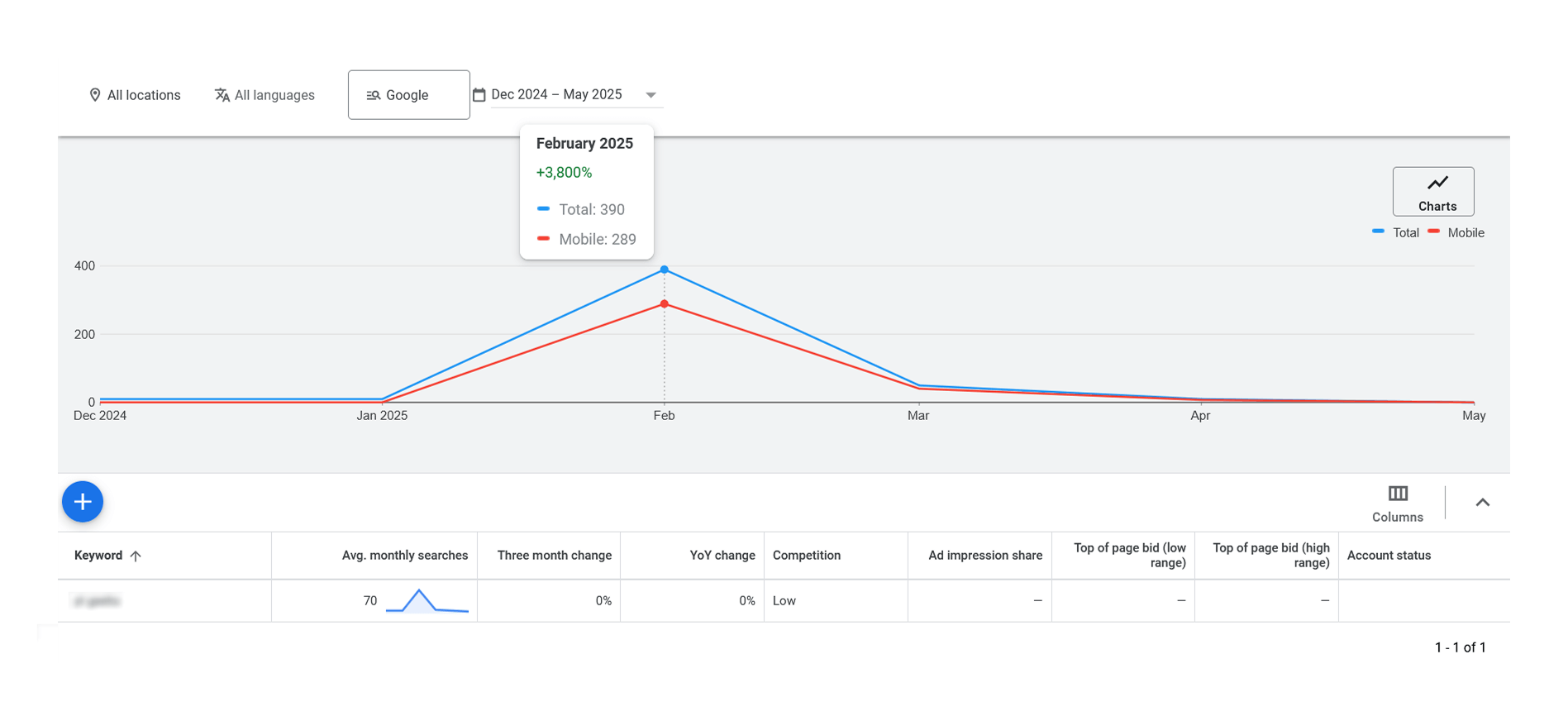Viewport: 1568px width, 721px height.
Task: Click the calendar icon beside date range
Action: [479, 95]
